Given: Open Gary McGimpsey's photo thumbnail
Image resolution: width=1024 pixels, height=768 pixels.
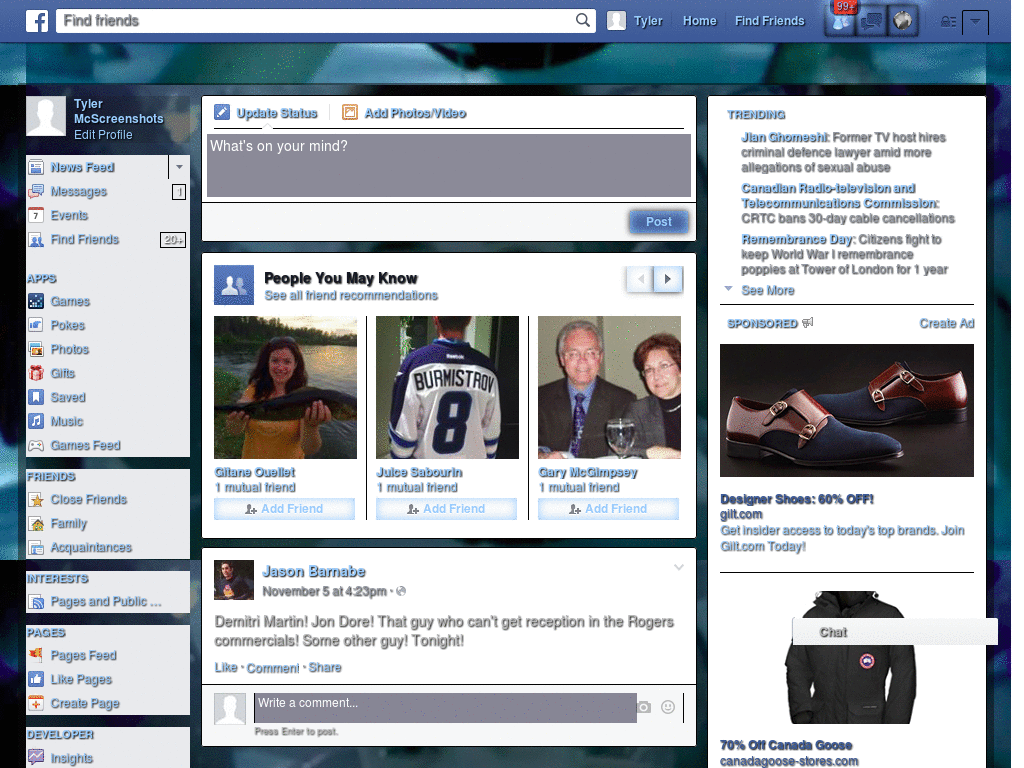Looking at the screenshot, I should click(x=609, y=387).
